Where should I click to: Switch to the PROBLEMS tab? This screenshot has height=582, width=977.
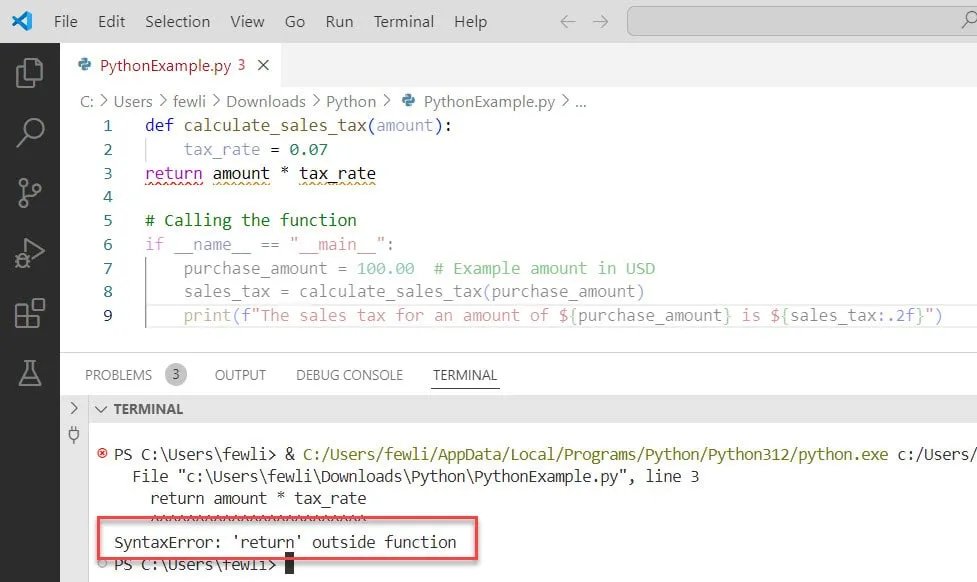(x=118, y=375)
